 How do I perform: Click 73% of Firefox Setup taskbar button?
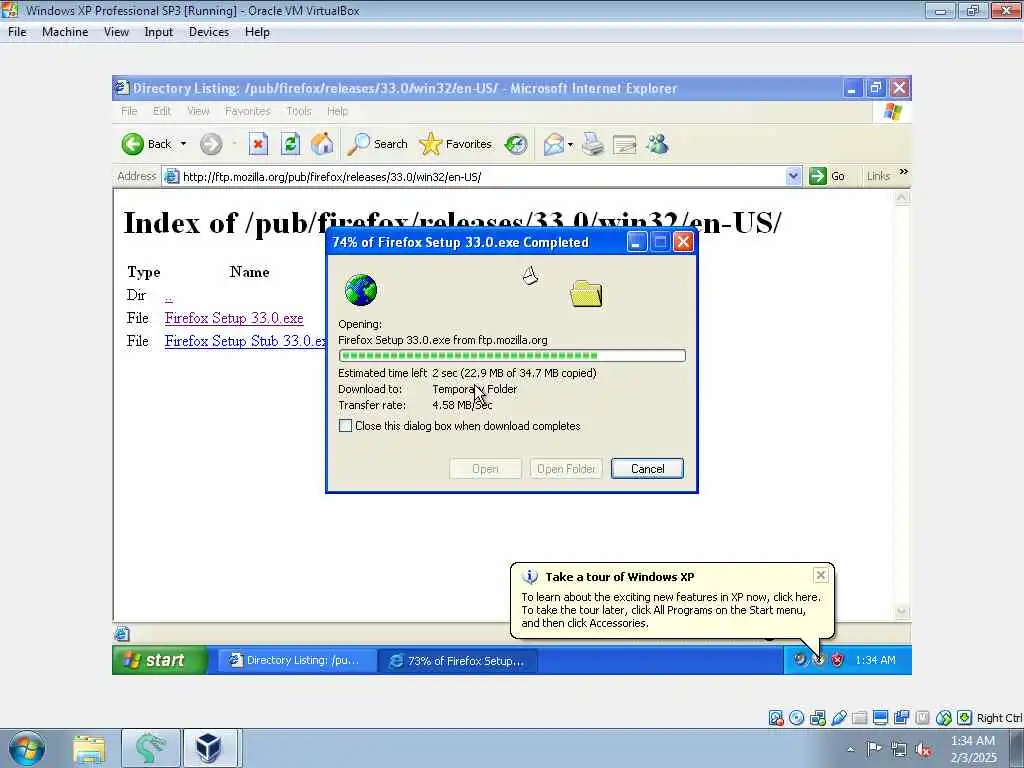(457, 661)
